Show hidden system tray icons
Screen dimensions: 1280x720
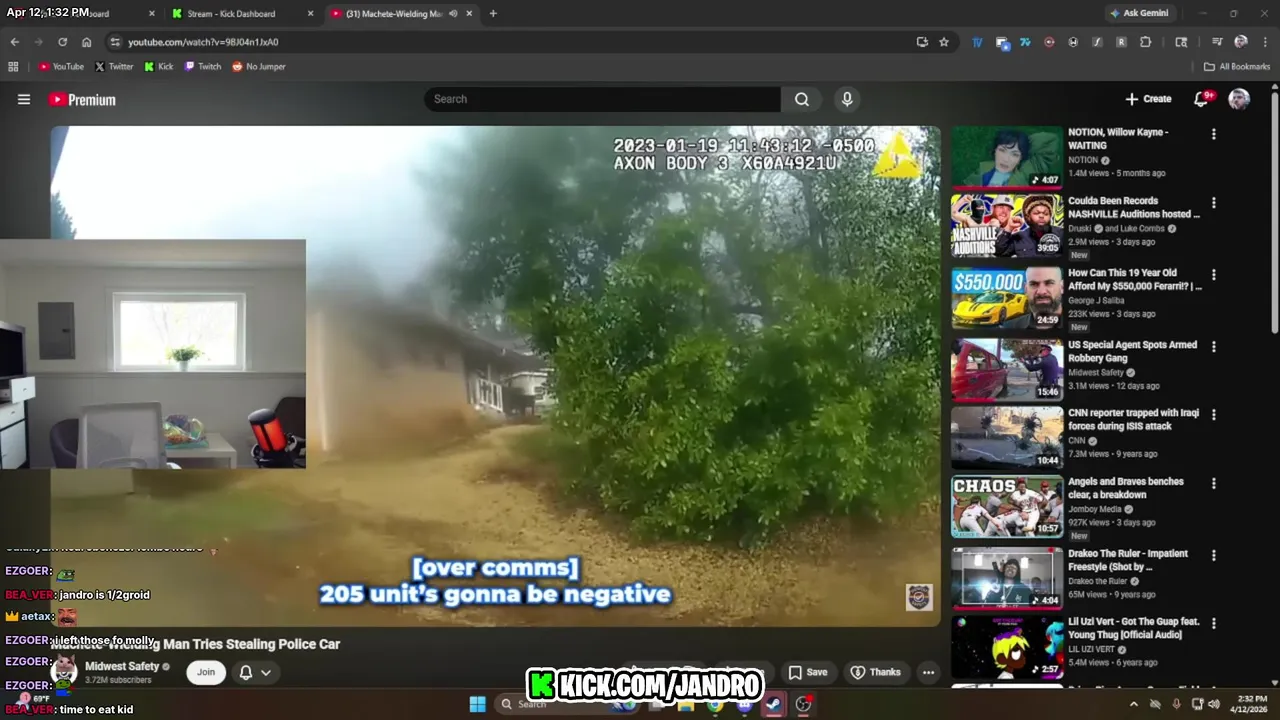coord(1133,704)
